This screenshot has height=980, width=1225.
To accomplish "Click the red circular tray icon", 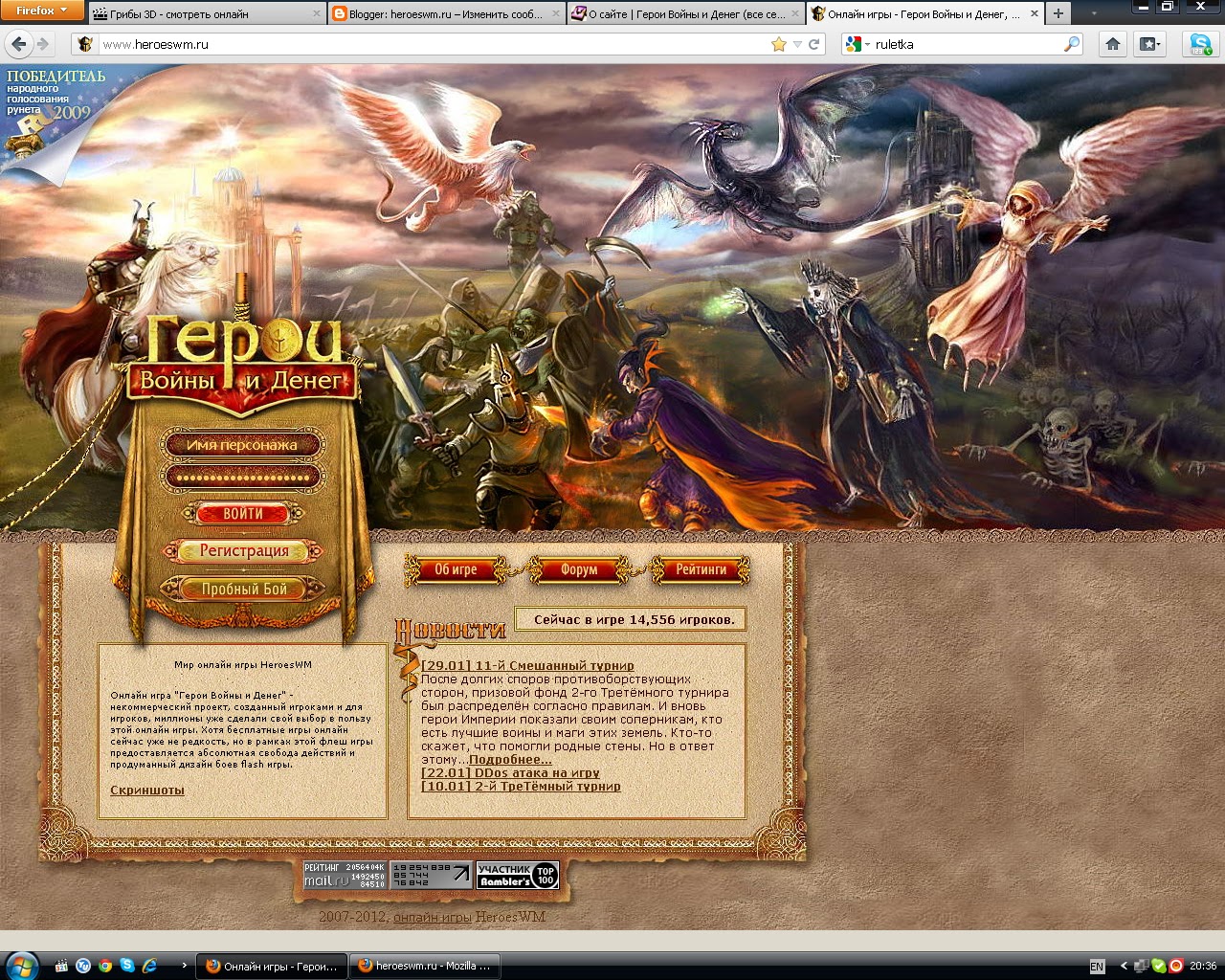I will click(x=1176, y=966).
